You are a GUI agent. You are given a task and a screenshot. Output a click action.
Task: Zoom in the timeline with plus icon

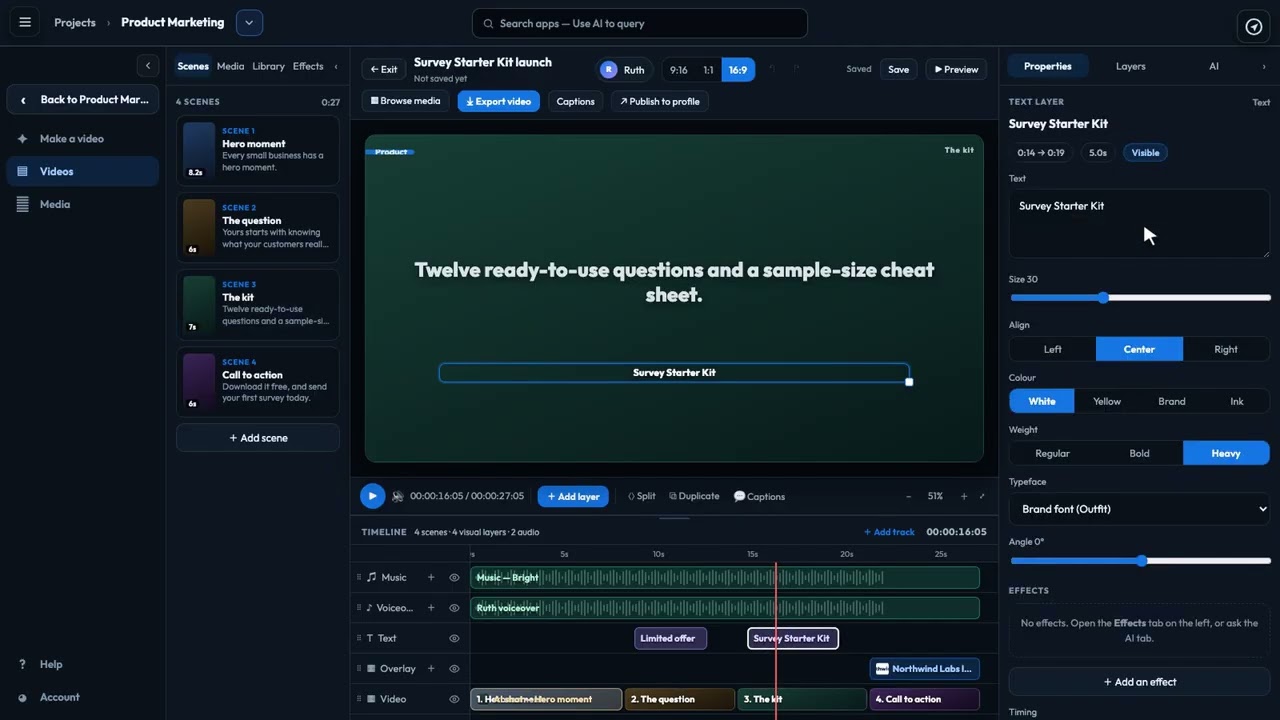[964, 496]
